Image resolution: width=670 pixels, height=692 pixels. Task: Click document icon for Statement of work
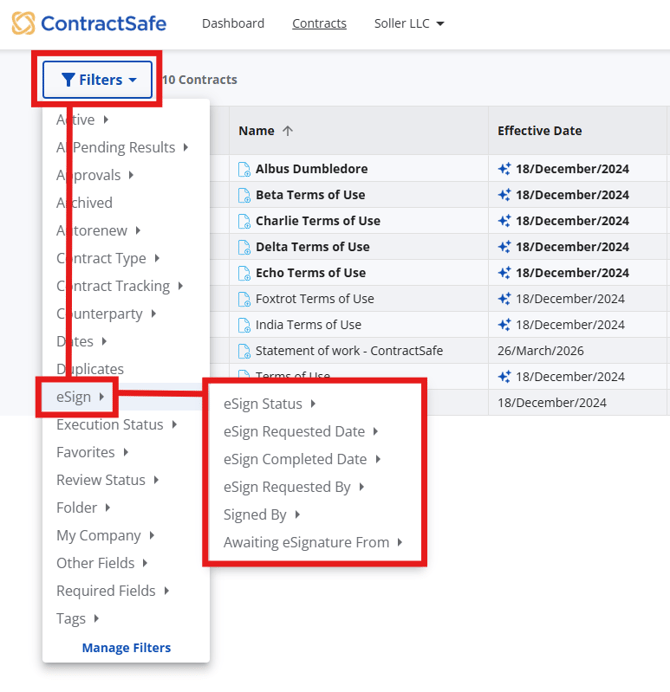click(244, 351)
